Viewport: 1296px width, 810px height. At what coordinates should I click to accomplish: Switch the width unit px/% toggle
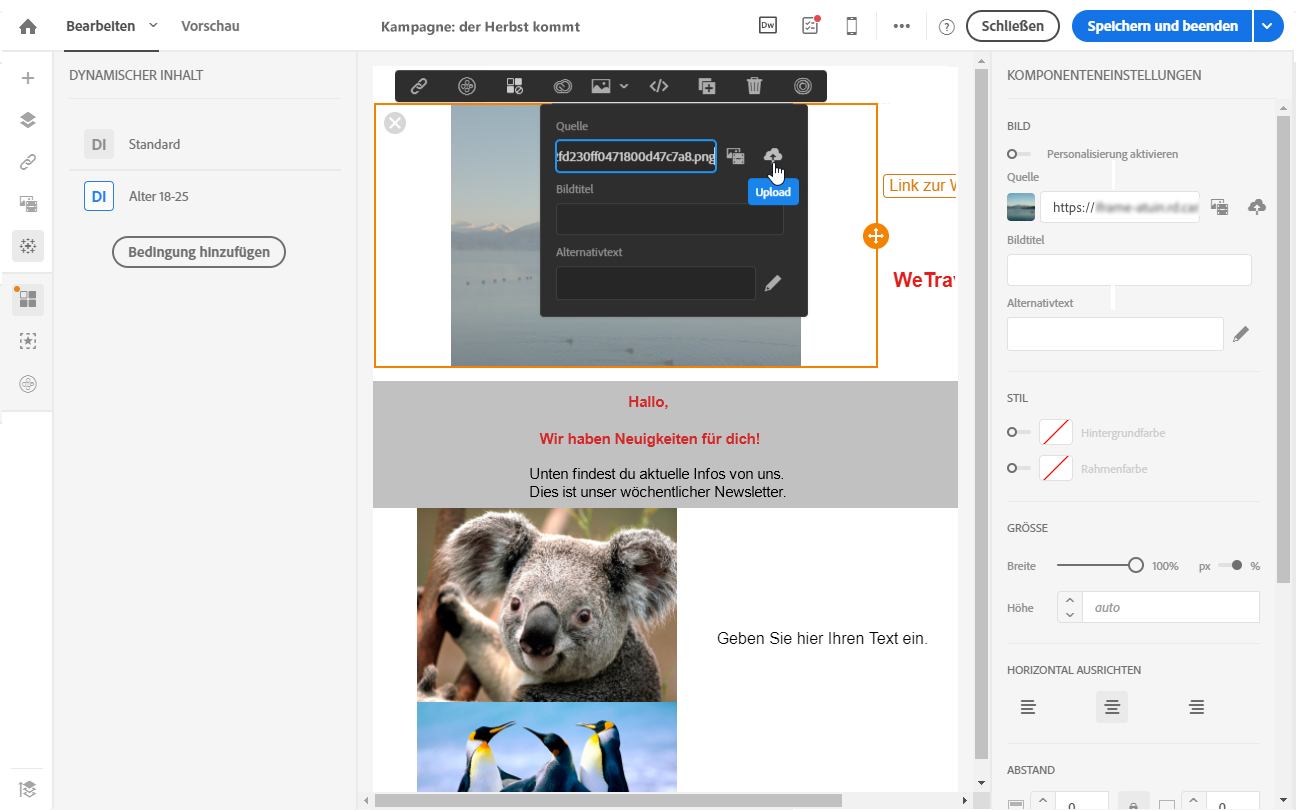(x=1231, y=565)
